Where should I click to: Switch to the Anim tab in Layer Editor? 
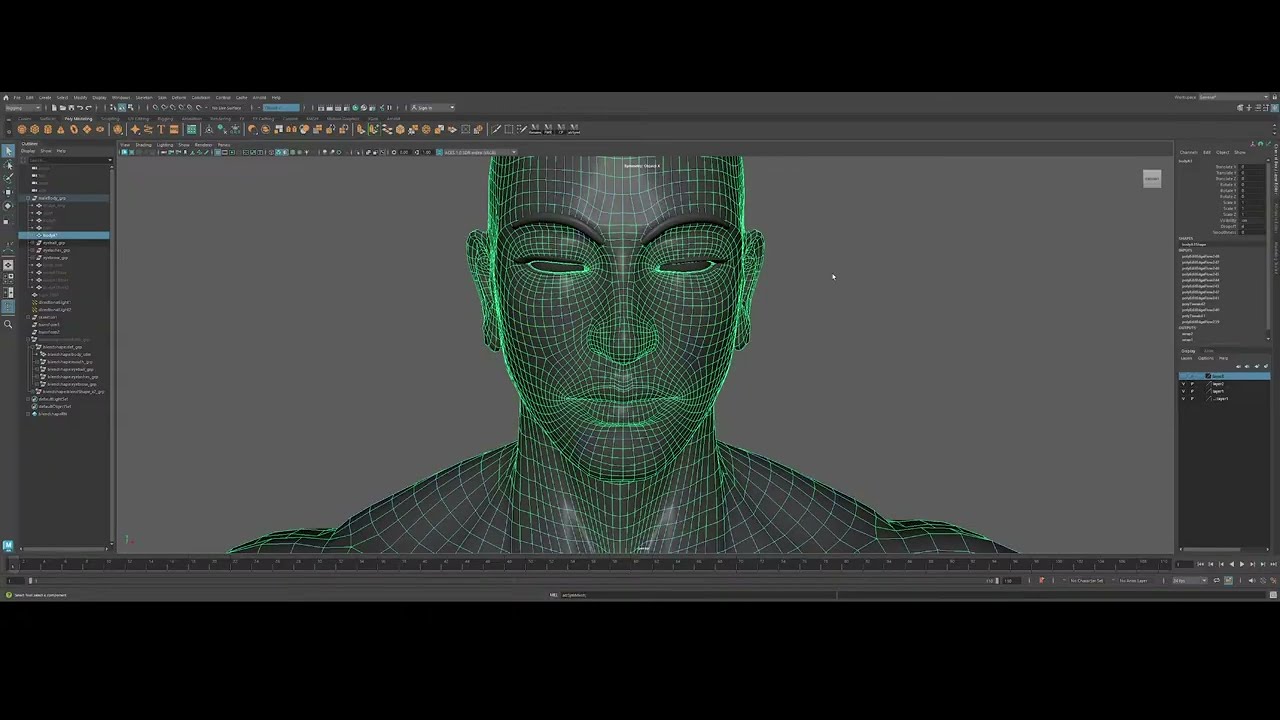pyautogui.click(x=1209, y=351)
